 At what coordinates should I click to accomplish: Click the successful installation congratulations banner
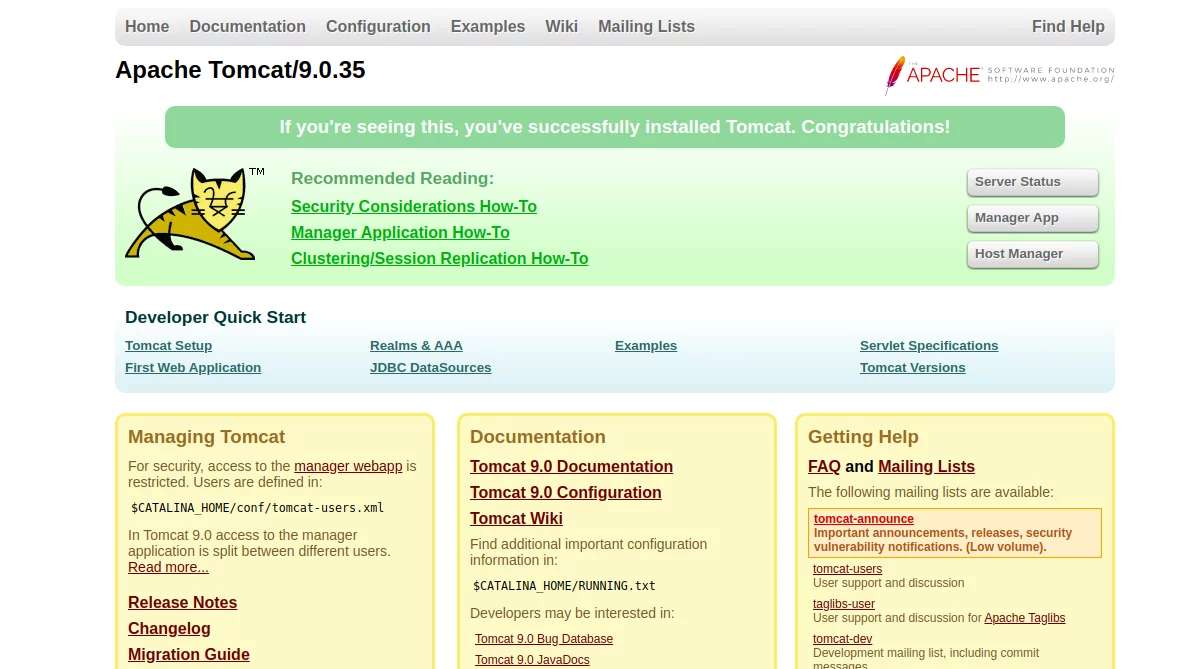click(615, 127)
